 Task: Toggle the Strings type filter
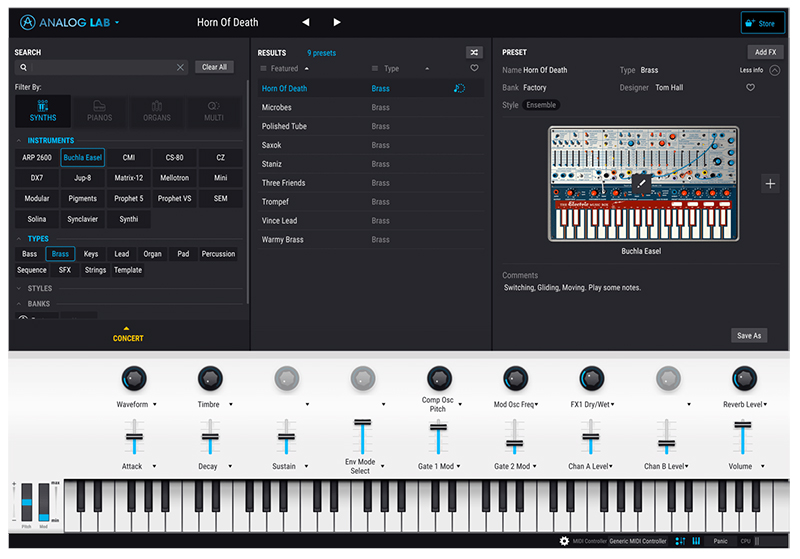(95, 270)
